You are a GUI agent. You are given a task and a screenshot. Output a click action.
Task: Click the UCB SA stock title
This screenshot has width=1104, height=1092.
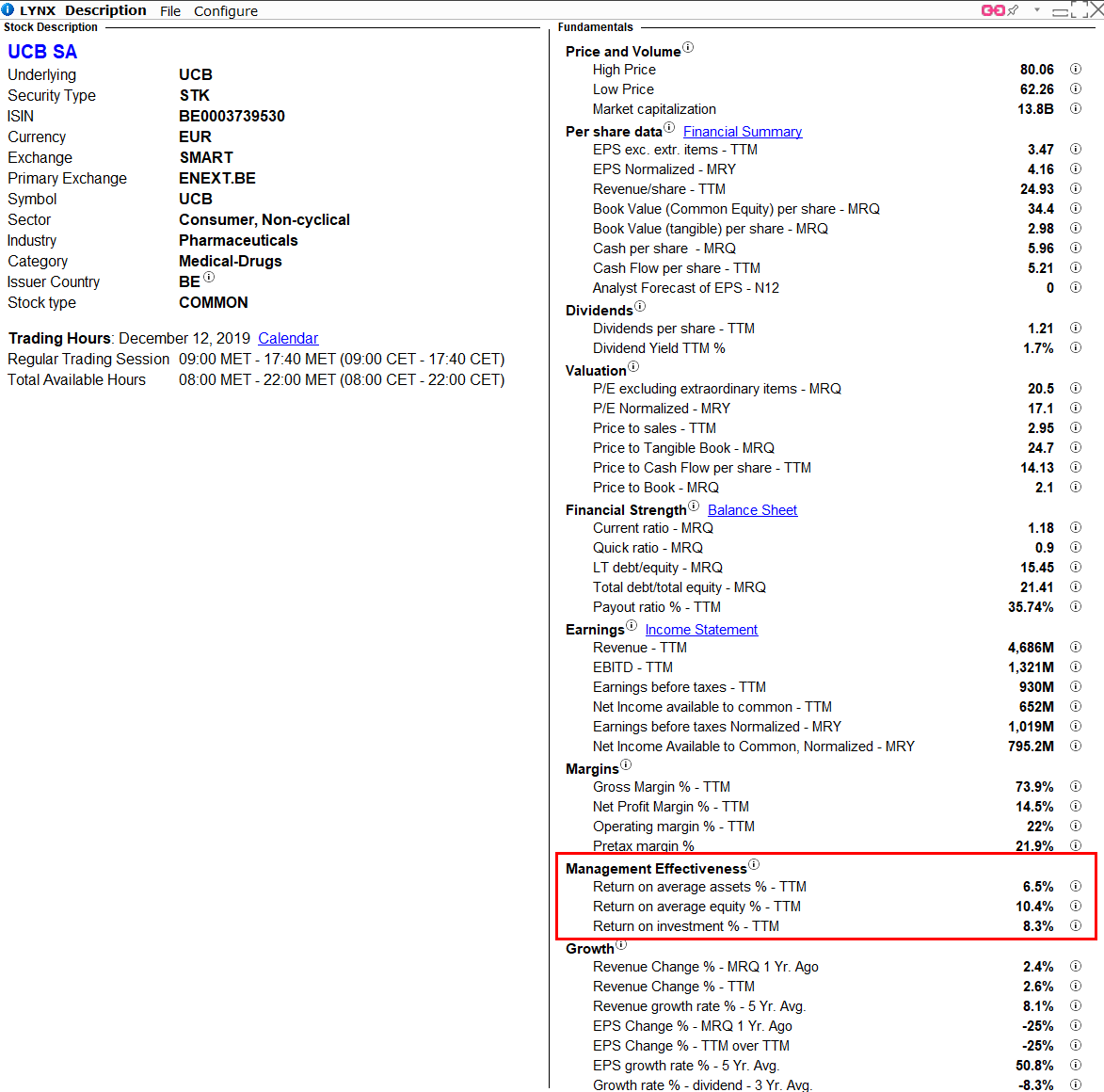pyautogui.click(x=42, y=52)
